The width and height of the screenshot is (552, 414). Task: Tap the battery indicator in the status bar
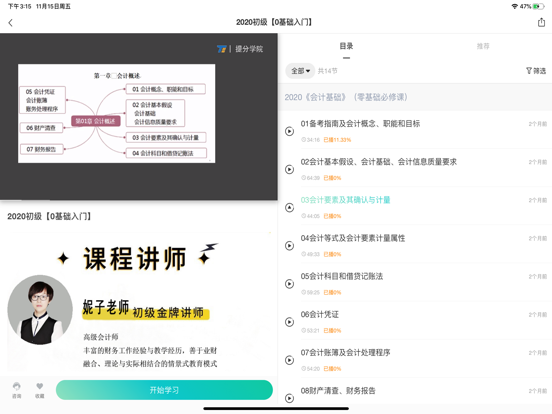click(538, 6)
